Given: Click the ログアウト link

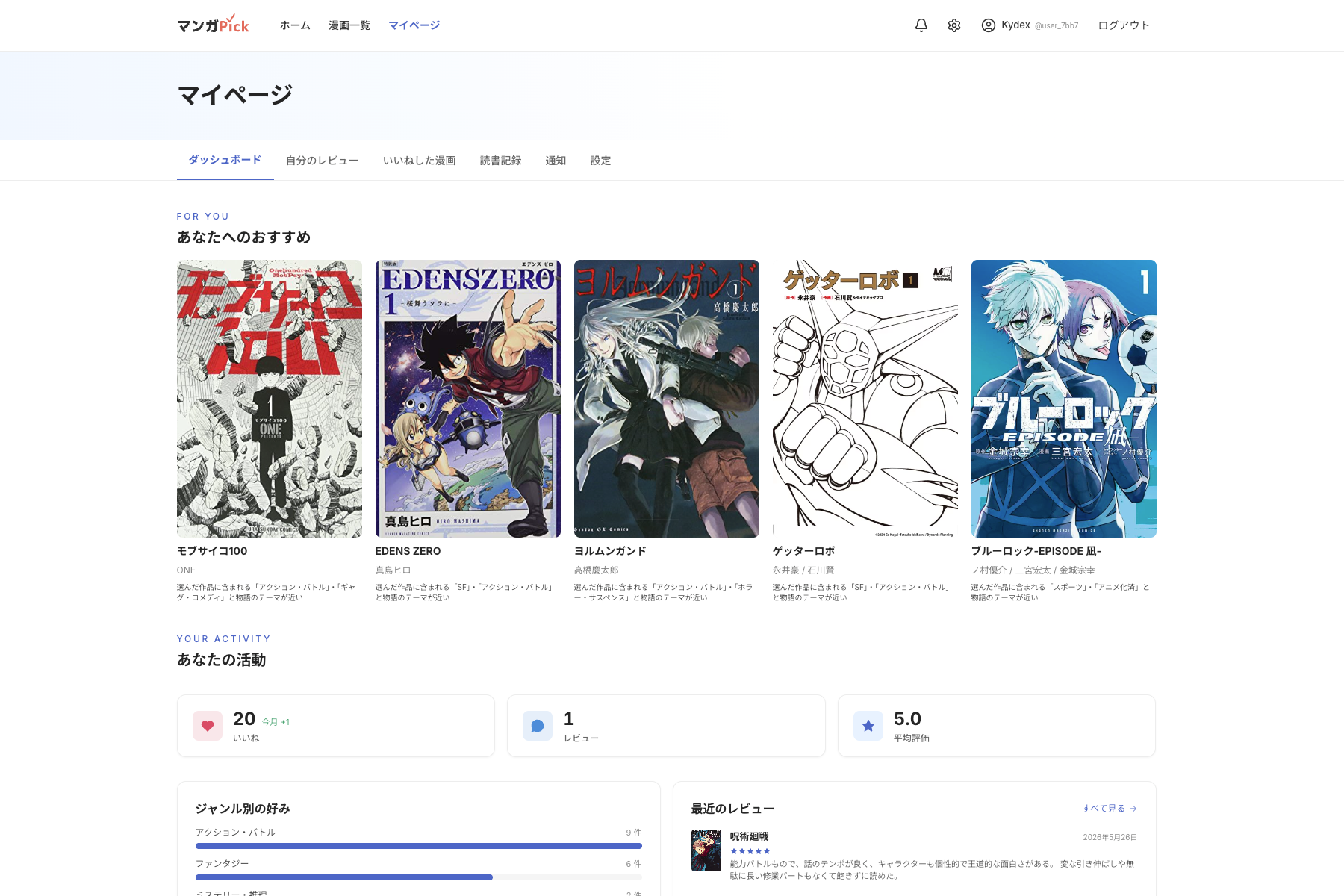Looking at the screenshot, I should tap(1124, 25).
